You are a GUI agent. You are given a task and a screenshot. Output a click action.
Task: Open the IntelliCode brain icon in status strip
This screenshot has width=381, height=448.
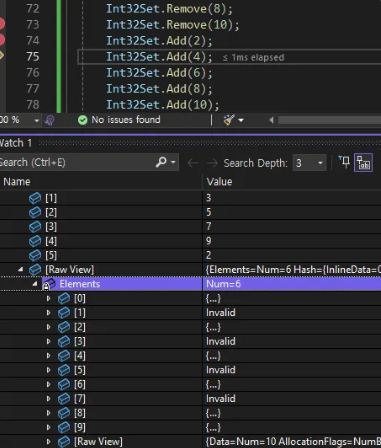(x=49, y=120)
